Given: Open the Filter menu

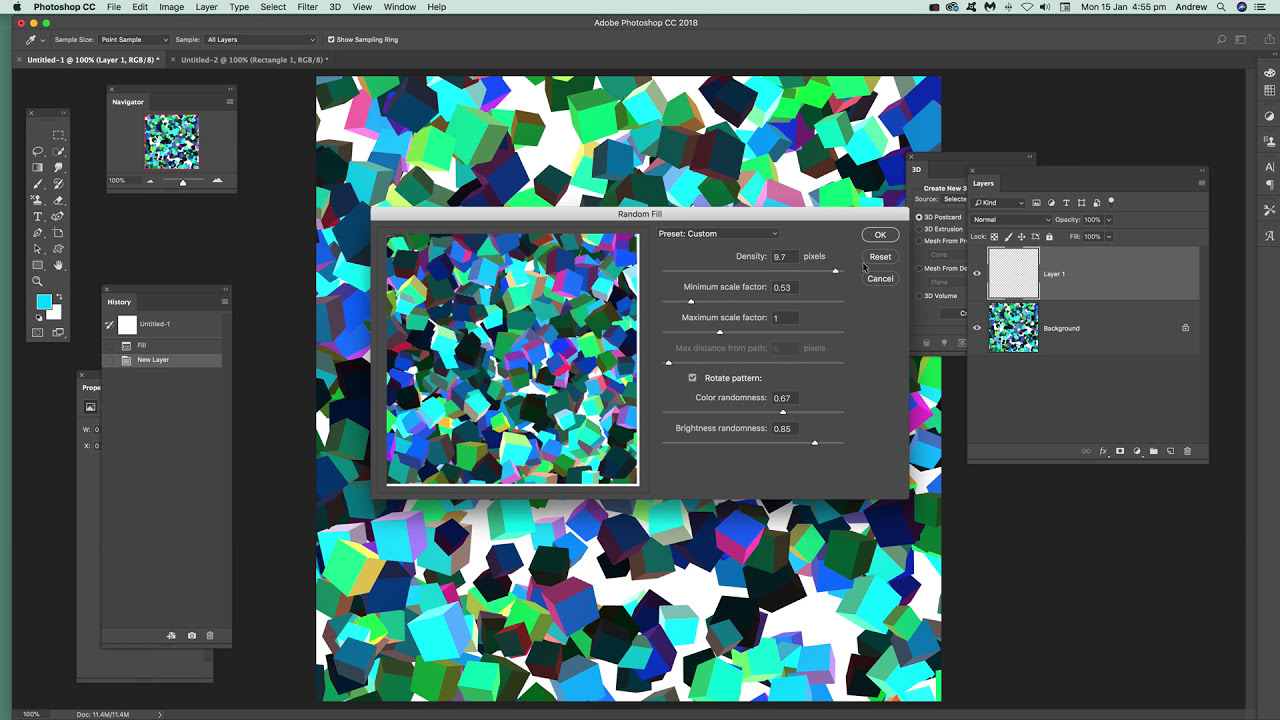Looking at the screenshot, I should (x=307, y=7).
